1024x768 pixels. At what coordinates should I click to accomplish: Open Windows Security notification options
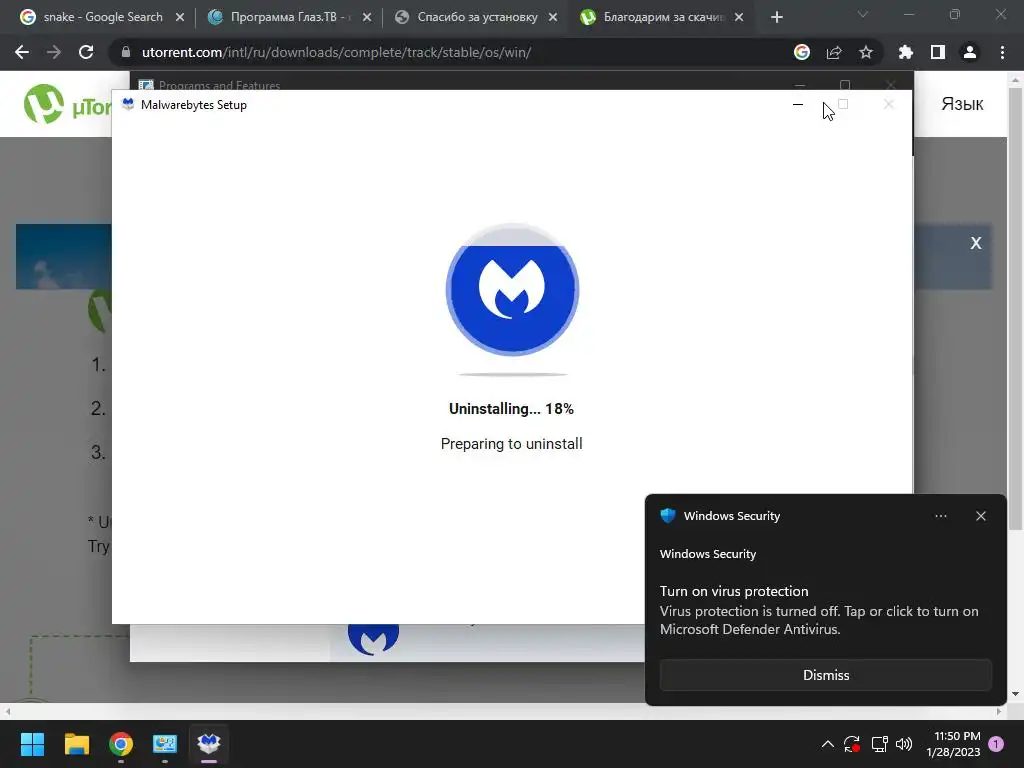[x=940, y=516]
